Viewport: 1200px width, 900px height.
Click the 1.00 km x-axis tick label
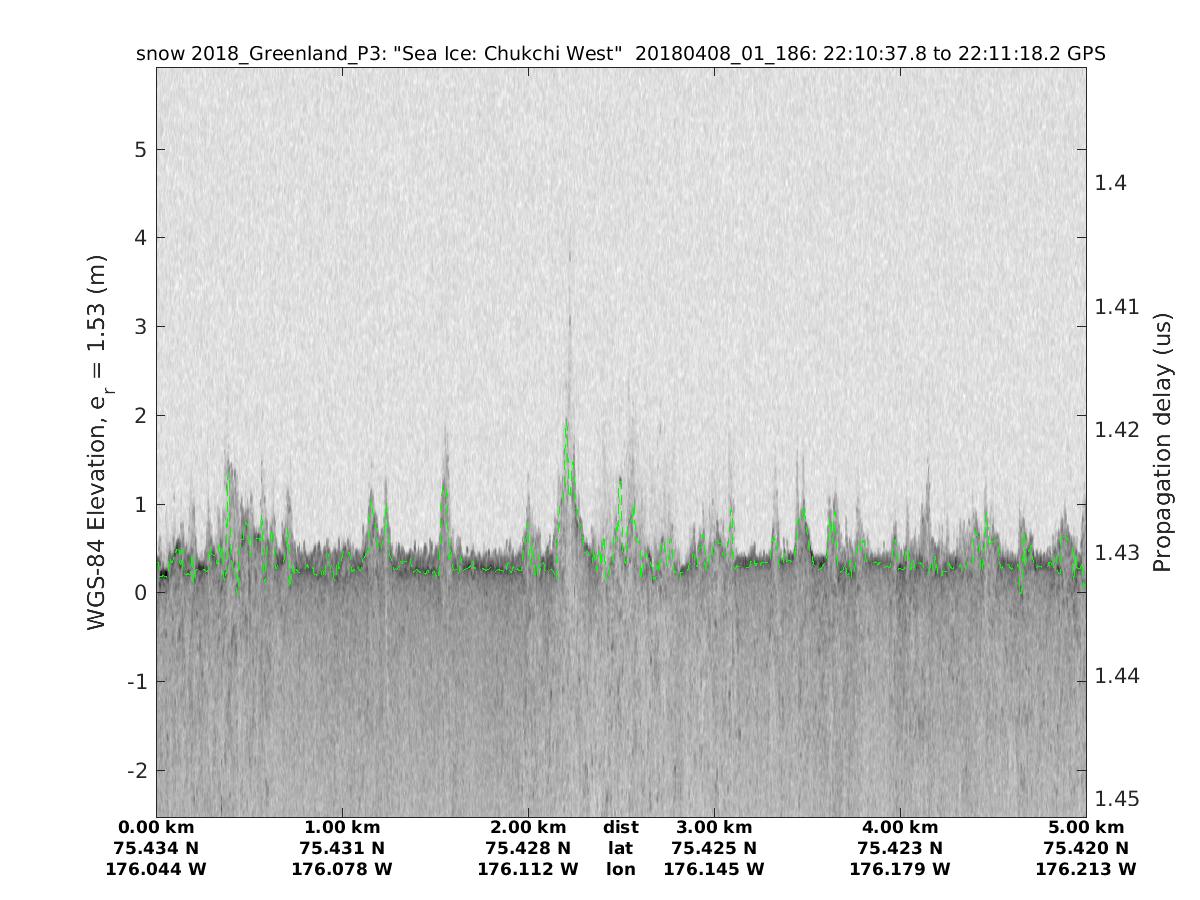tap(342, 827)
